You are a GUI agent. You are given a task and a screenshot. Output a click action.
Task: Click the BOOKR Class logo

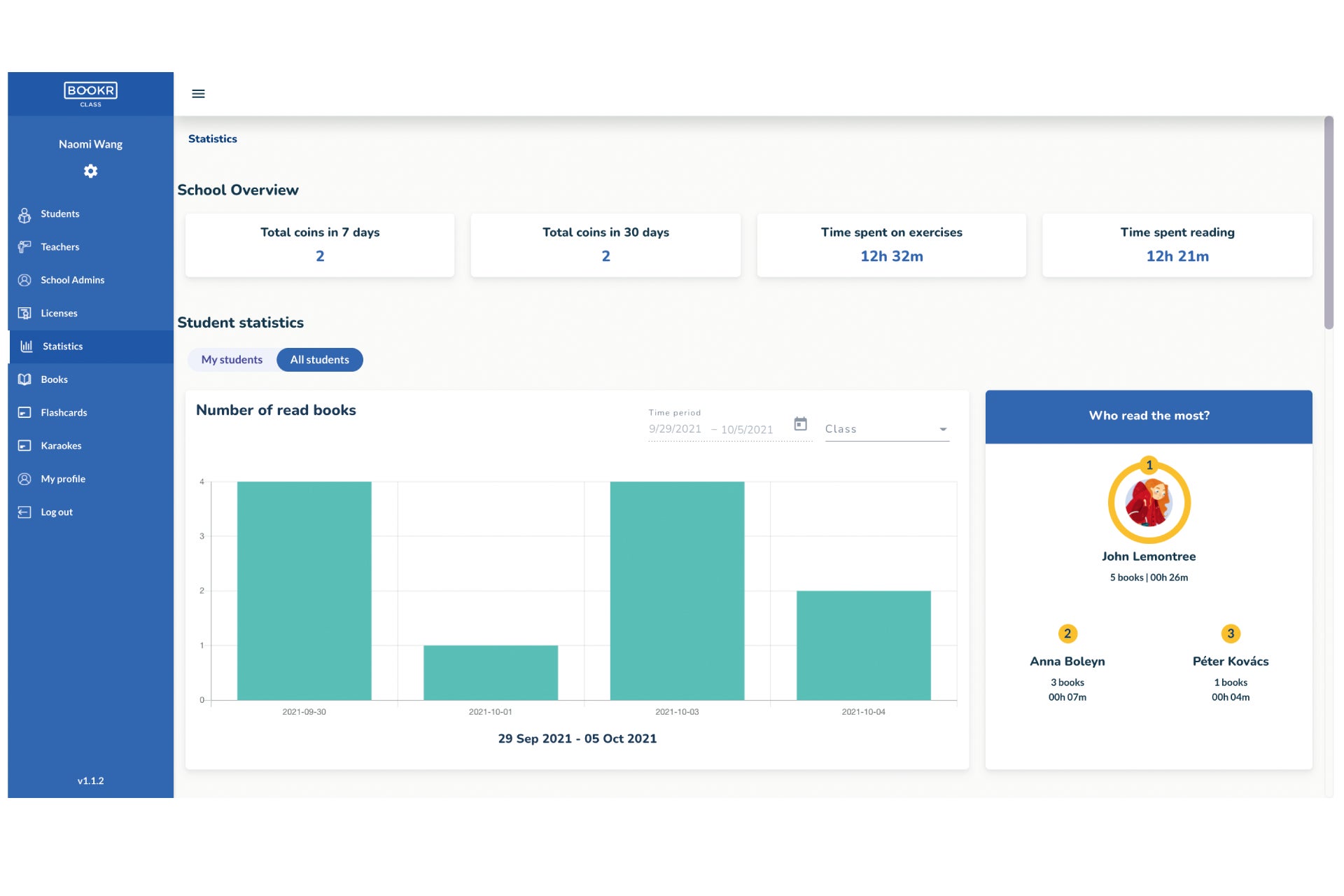[x=90, y=94]
